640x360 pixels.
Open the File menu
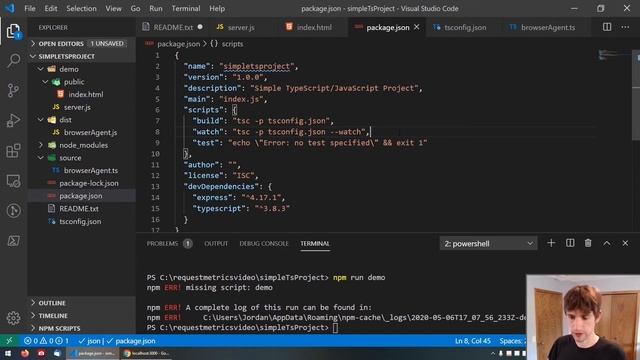click(30, 8)
